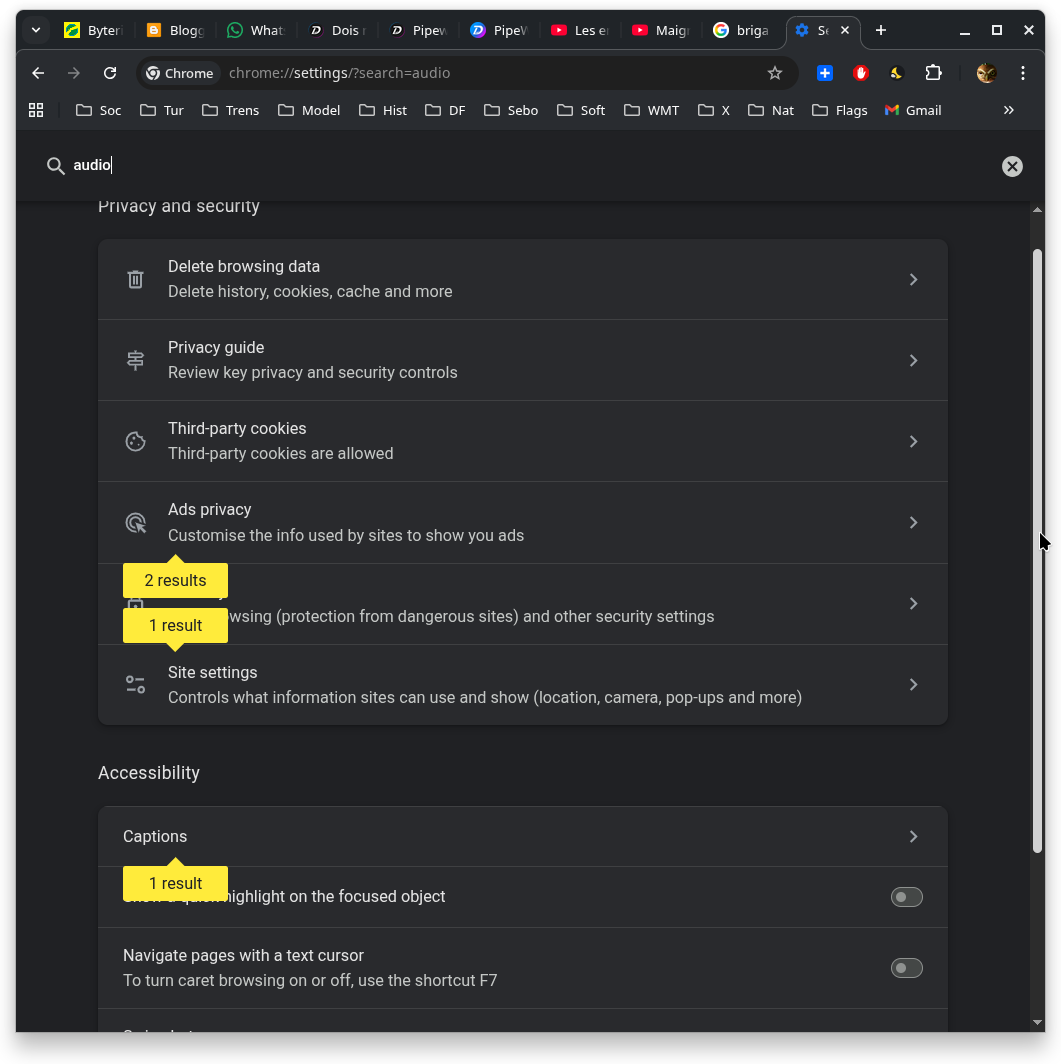Click the profile avatar icon
The width and height of the screenshot is (1061, 1064).
[986, 73]
